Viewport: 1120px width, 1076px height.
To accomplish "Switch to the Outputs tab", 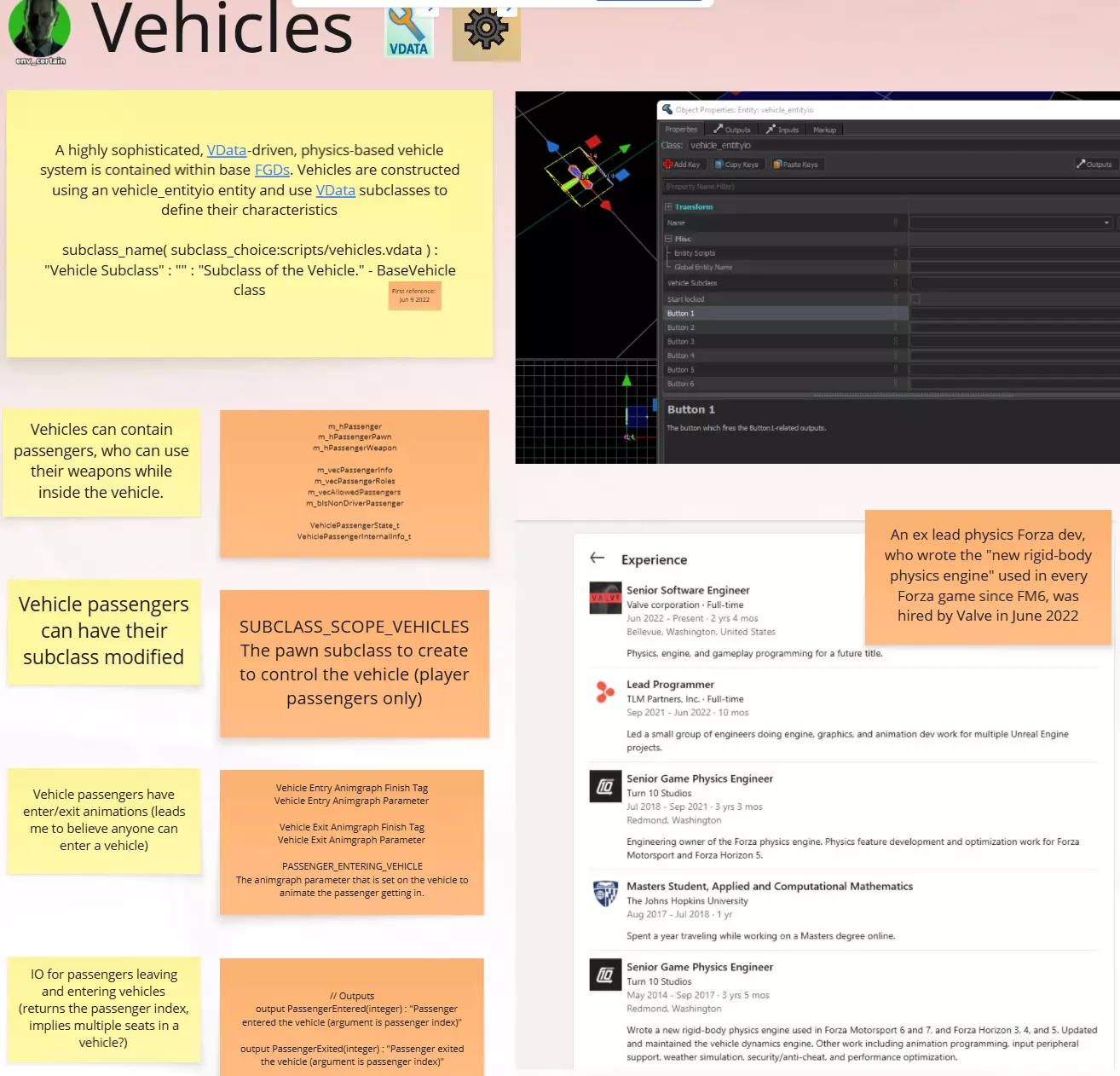I will coord(732,130).
